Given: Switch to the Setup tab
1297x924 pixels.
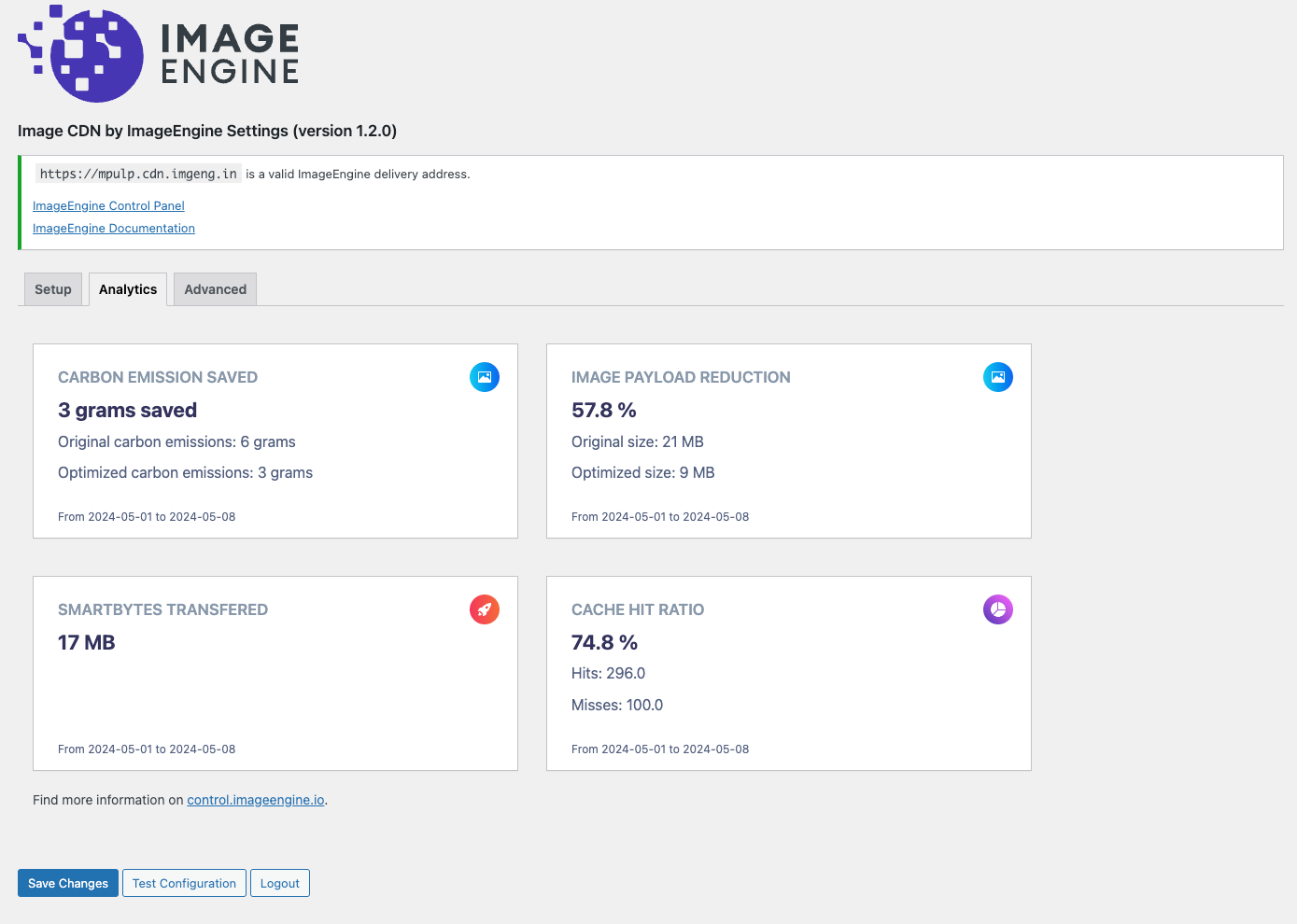Looking at the screenshot, I should tap(53, 289).
